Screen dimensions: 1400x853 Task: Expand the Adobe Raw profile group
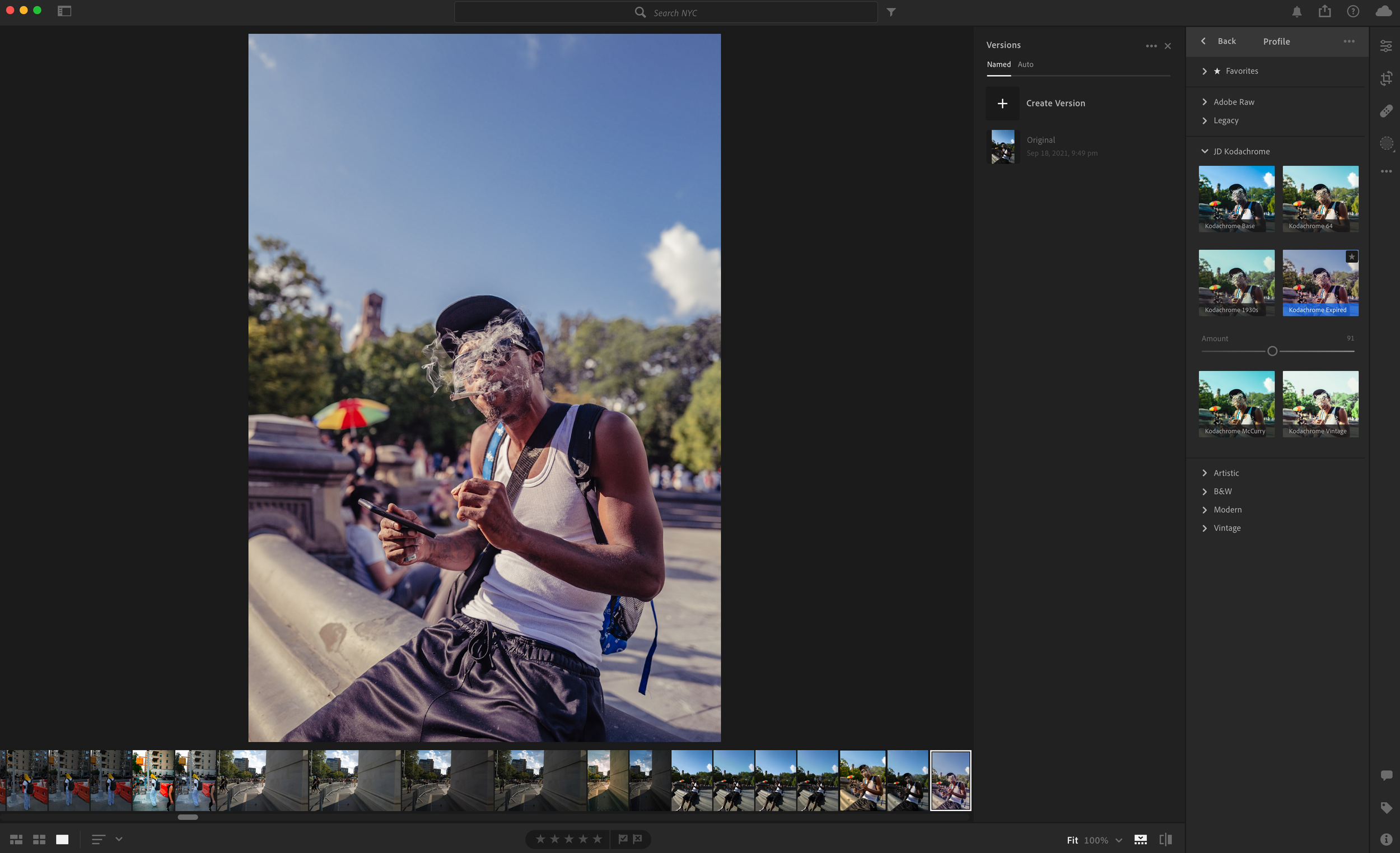1233,102
